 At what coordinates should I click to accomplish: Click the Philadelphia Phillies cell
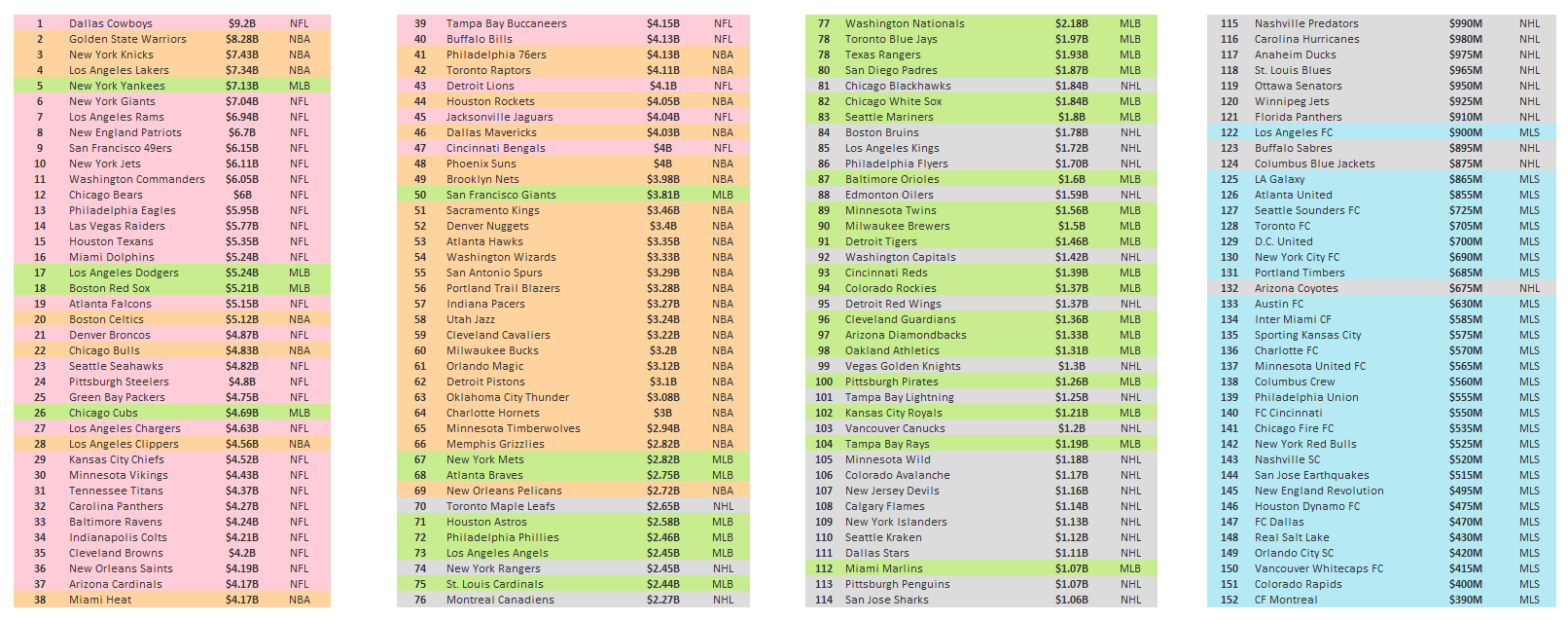point(503,537)
